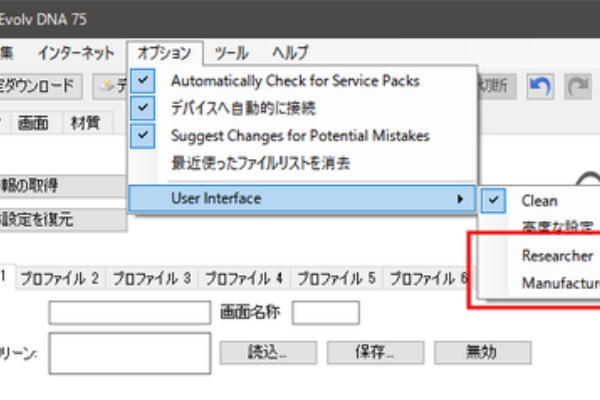Switch to プロファイル 6 tab
This screenshot has width=600, height=400.
pyautogui.click(x=429, y=278)
